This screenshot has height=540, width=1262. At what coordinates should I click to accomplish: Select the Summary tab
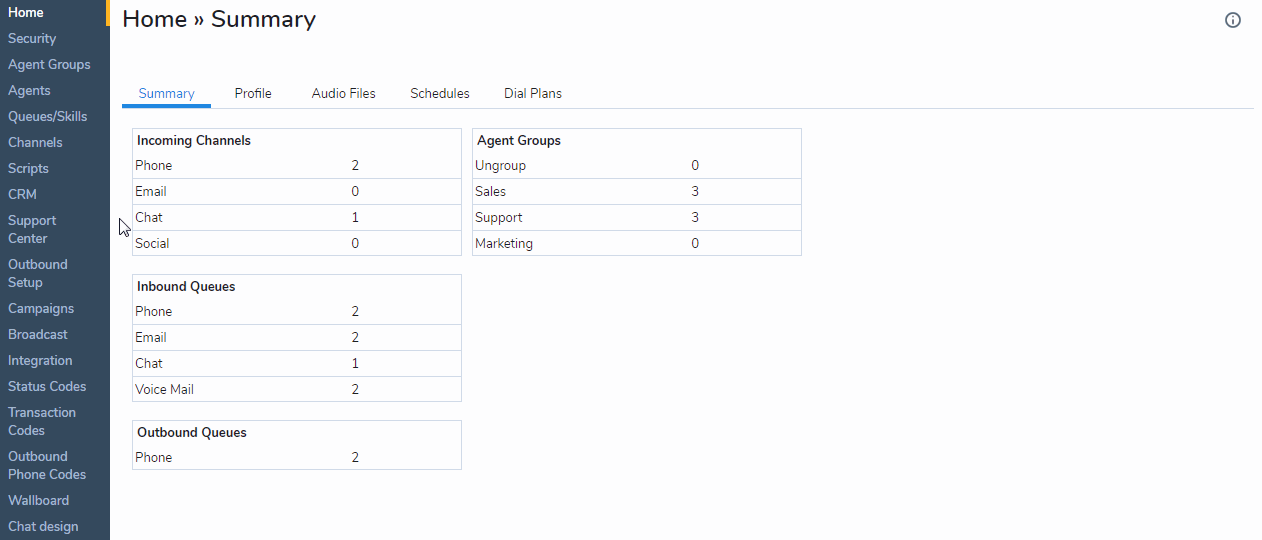point(166,93)
